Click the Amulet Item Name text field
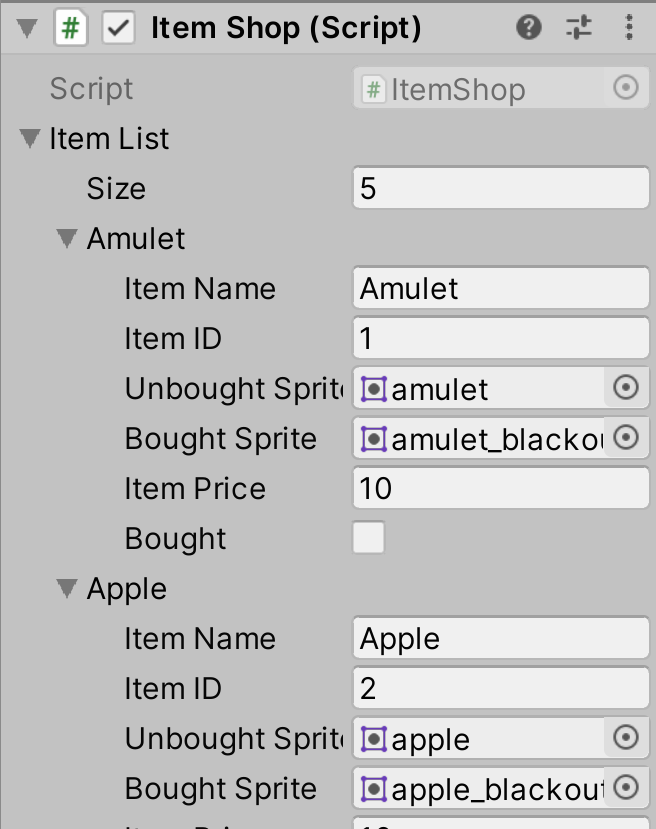 501,288
